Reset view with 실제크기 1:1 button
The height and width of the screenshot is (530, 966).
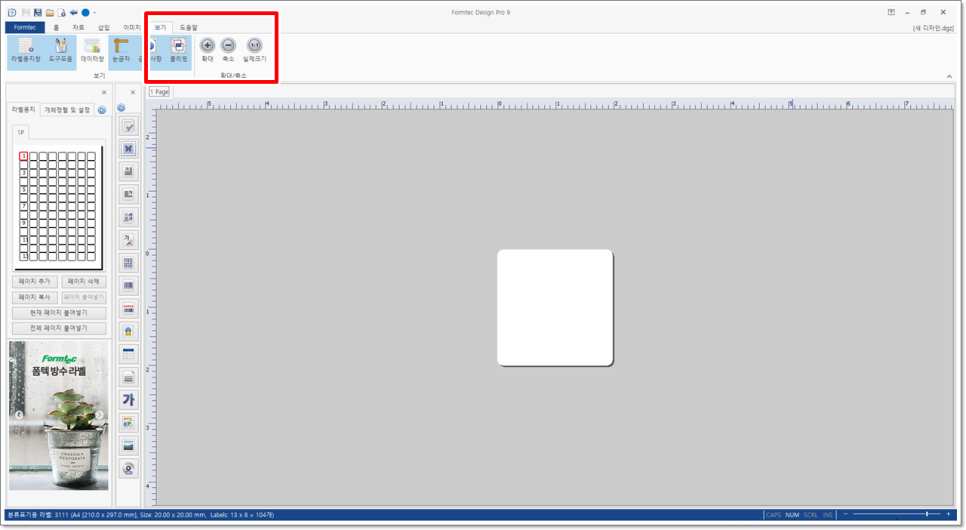254,50
